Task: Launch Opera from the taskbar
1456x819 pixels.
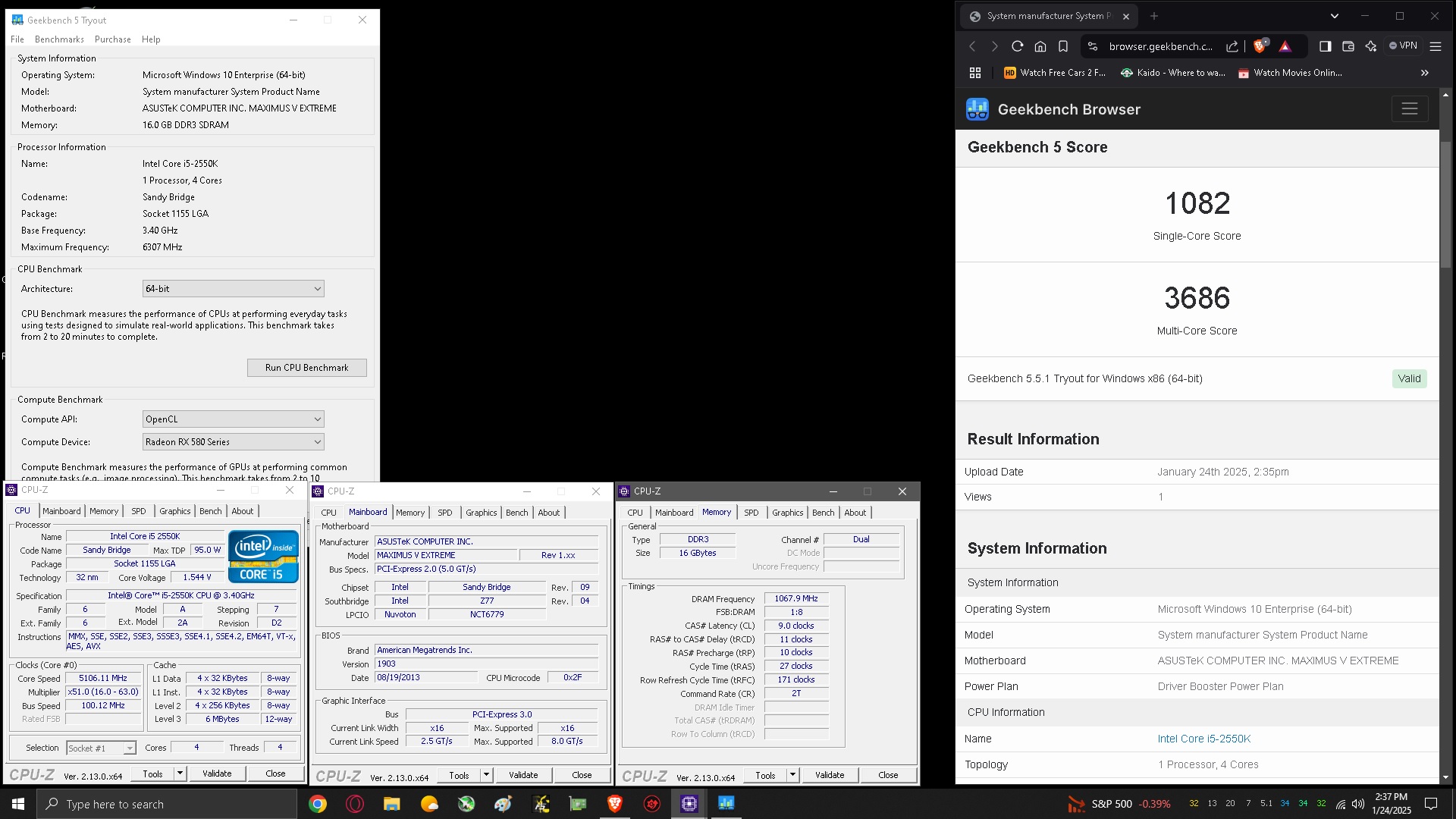Action: coord(355,804)
